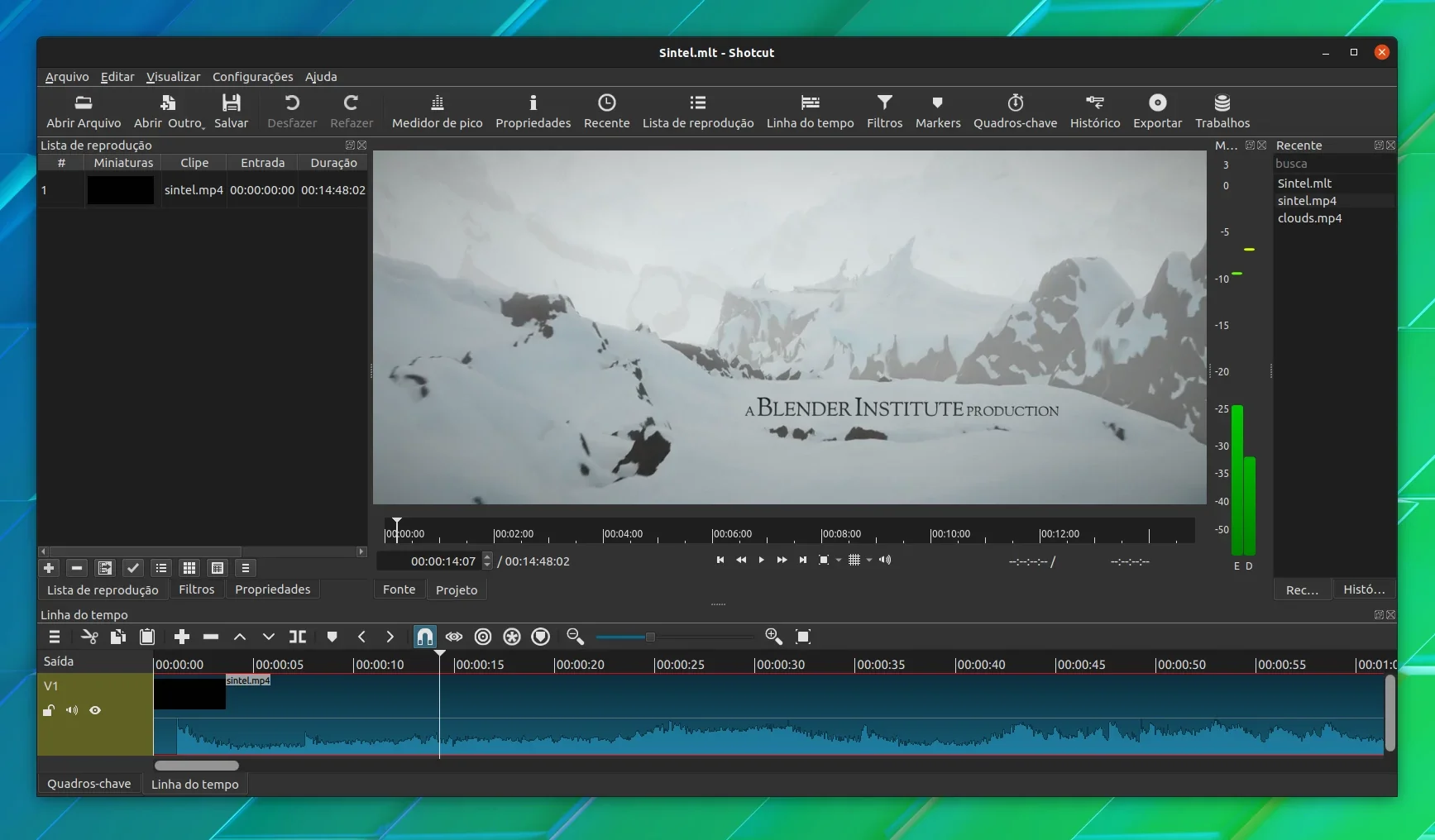Click the Abrir Outro toolbar icon
The height and width of the screenshot is (840, 1435).
(169, 111)
